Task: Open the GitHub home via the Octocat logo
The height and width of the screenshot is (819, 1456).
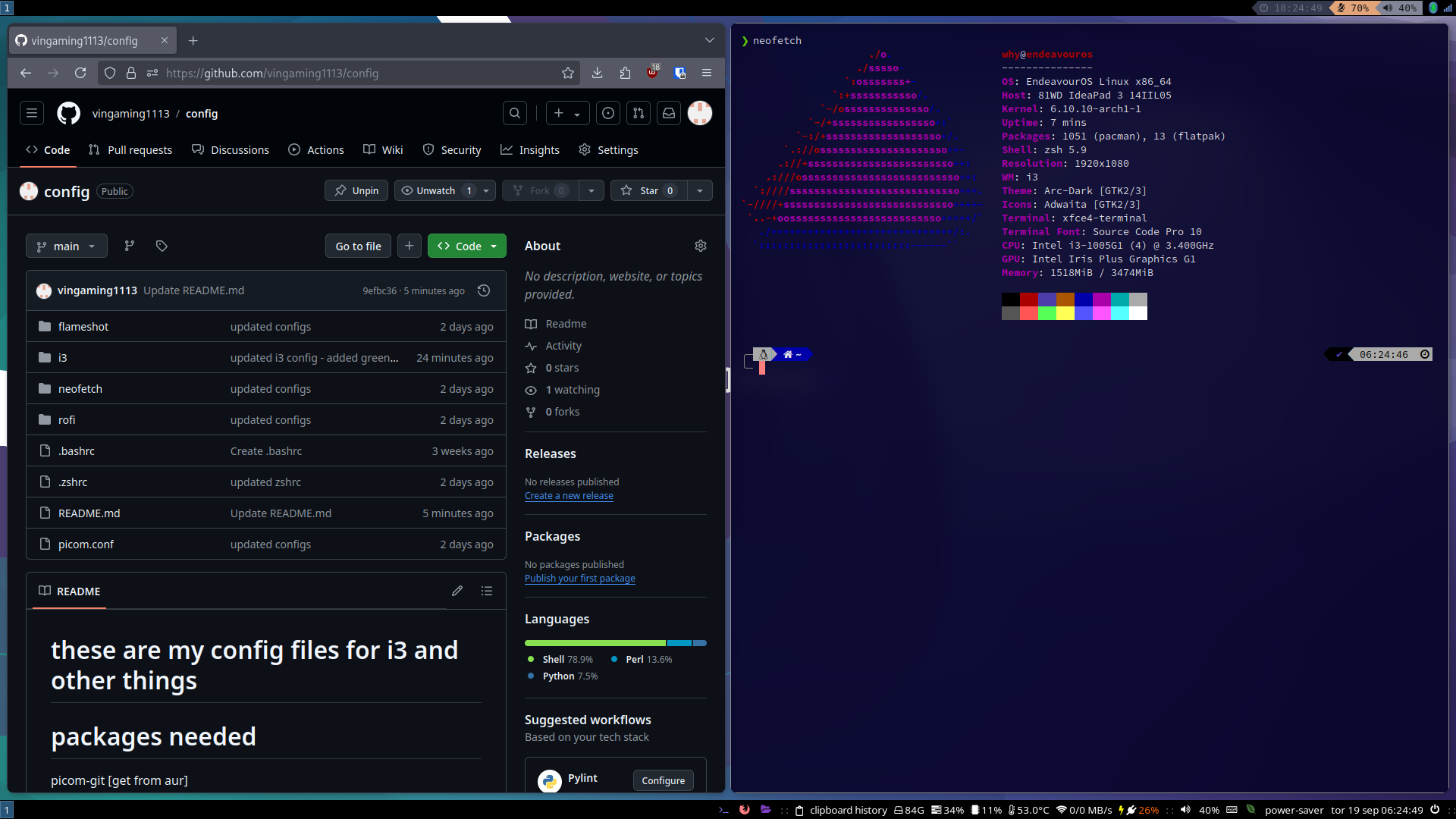Action: [67, 113]
